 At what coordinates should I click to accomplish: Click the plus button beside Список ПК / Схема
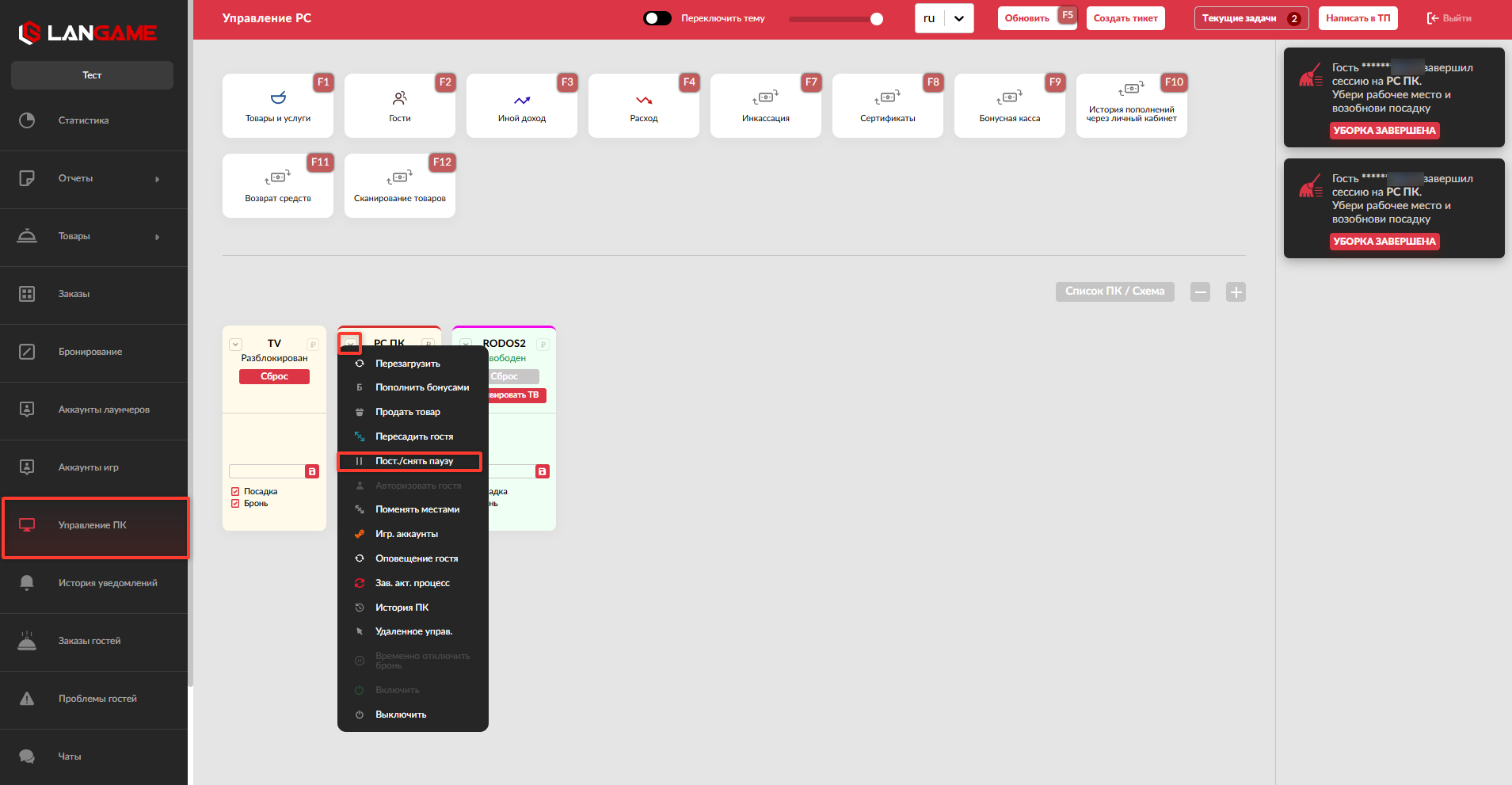[x=1236, y=292]
